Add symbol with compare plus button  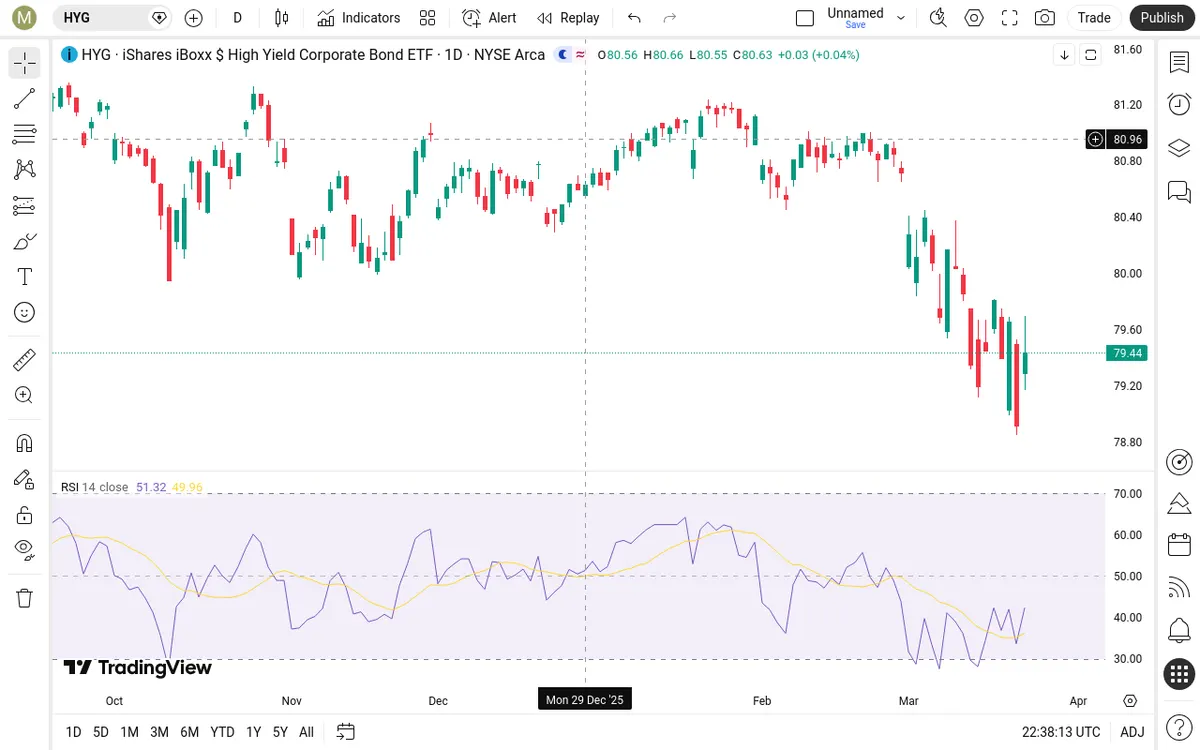pyautogui.click(x=194, y=17)
